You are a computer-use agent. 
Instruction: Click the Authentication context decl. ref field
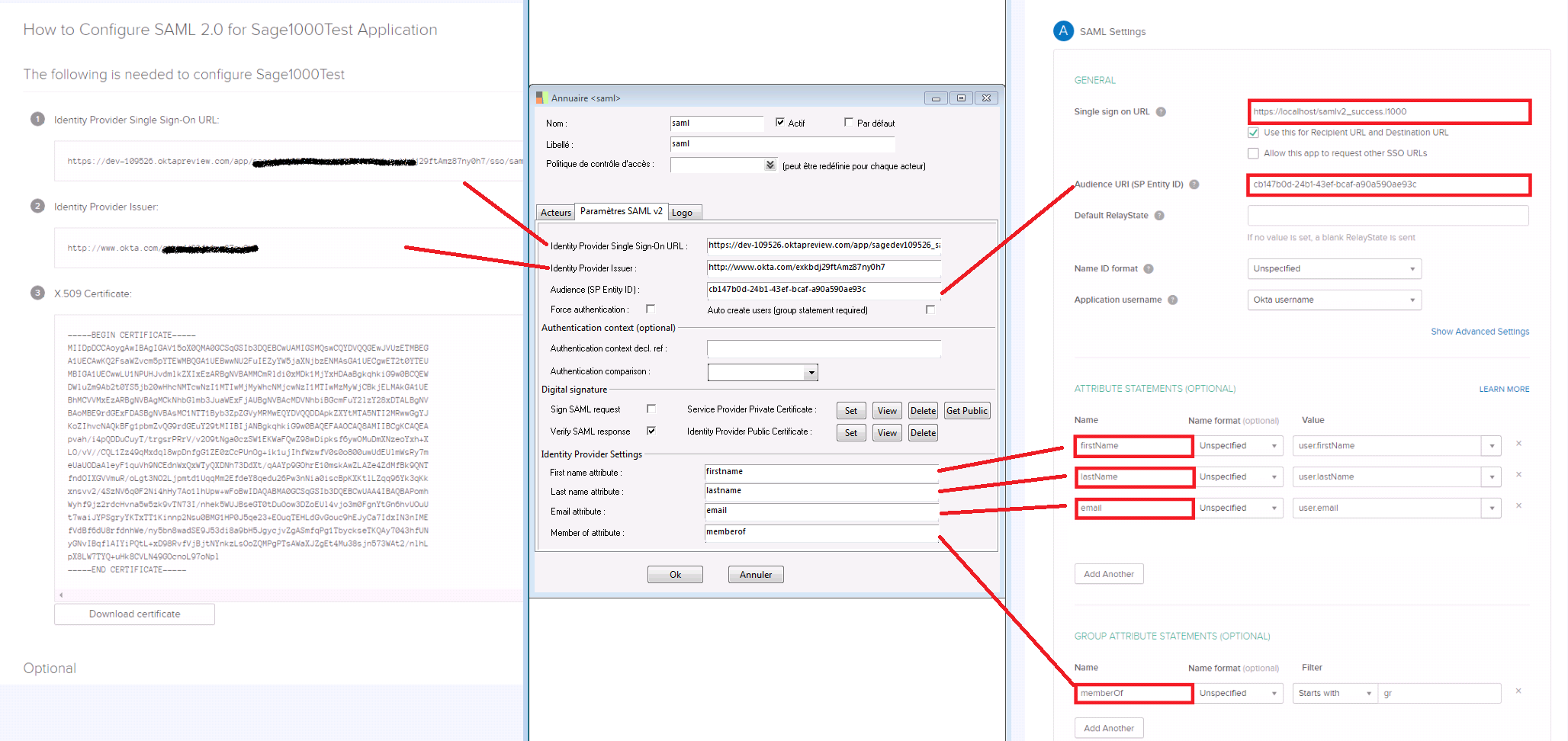(x=824, y=349)
